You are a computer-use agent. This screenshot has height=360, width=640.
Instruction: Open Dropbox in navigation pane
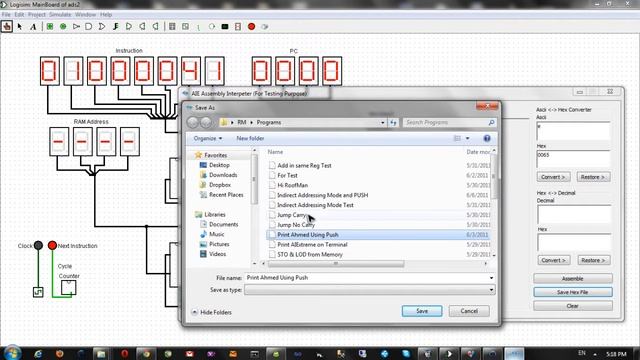(220, 184)
